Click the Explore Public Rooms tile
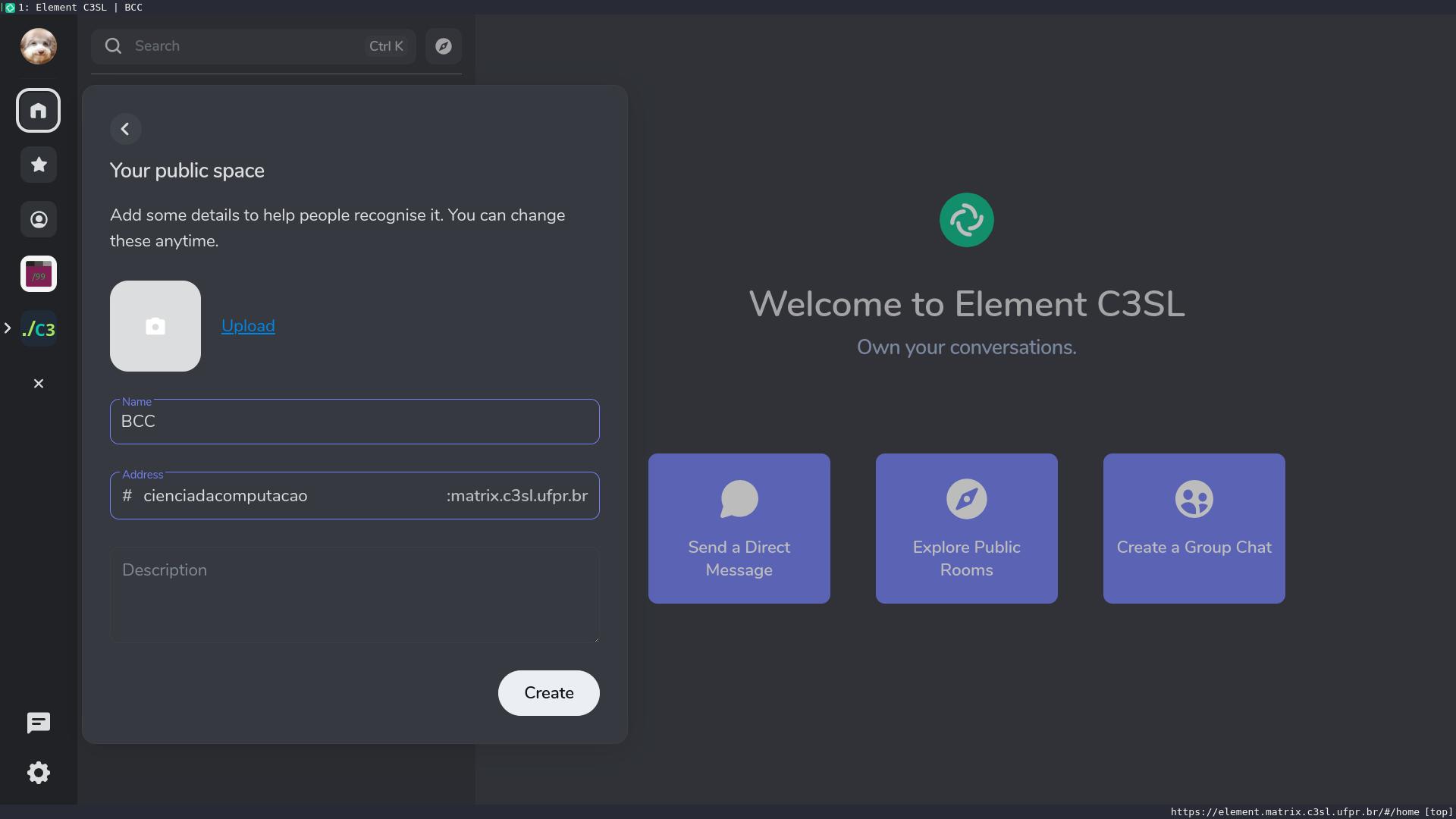The image size is (1456, 819). click(x=966, y=529)
